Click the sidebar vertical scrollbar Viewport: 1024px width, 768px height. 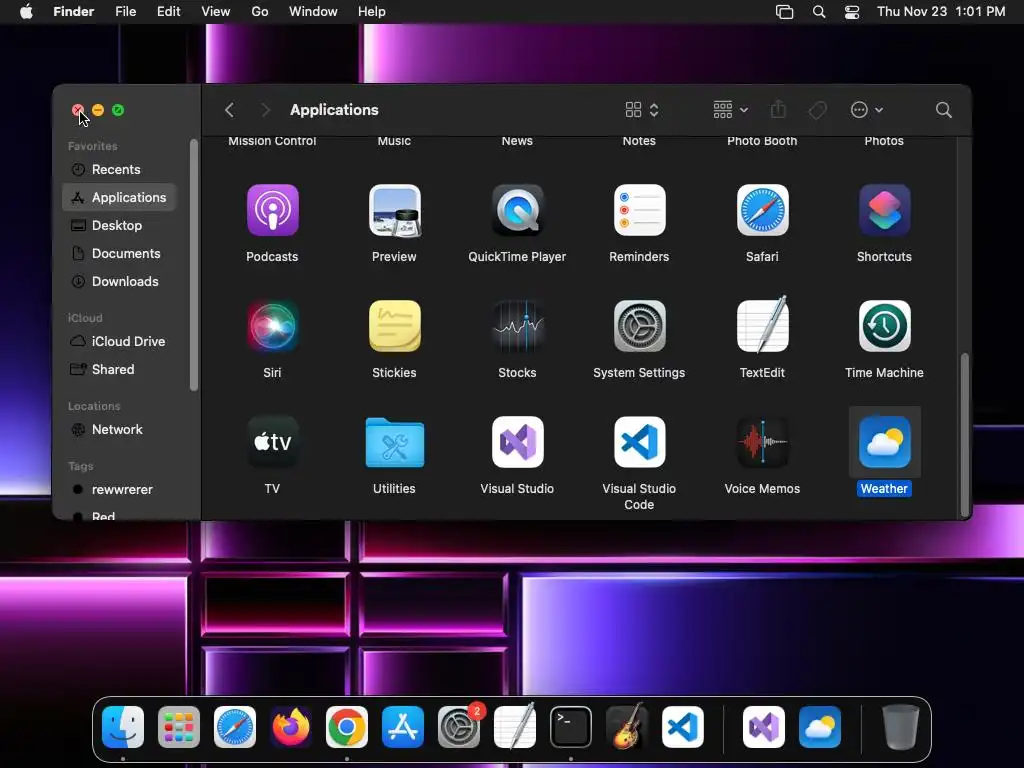pyautogui.click(x=193, y=265)
